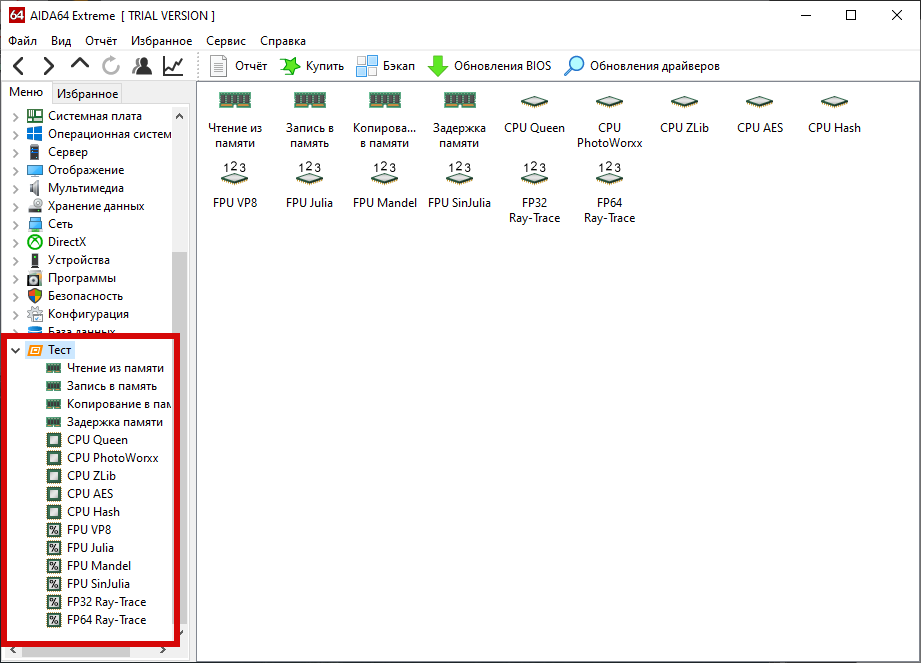
Task: Click the Купить button
Action: coord(312,66)
